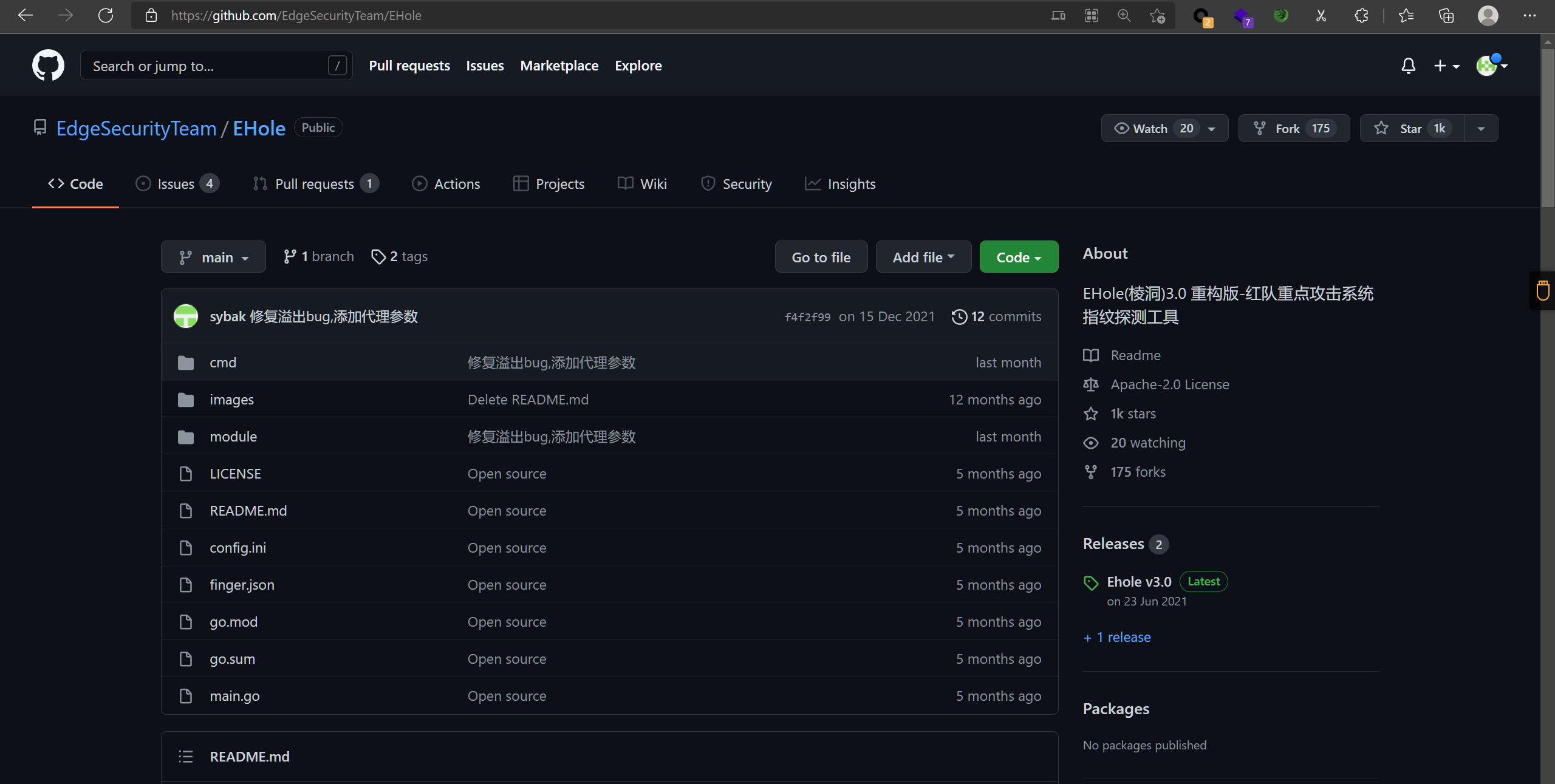Open the Projects tab
The image size is (1555, 784).
549,183
